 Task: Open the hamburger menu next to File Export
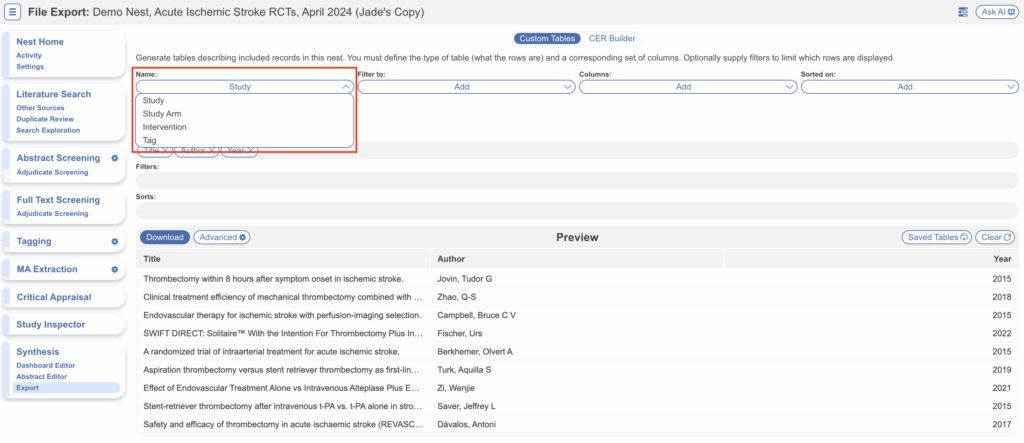pyautogui.click(x=13, y=11)
